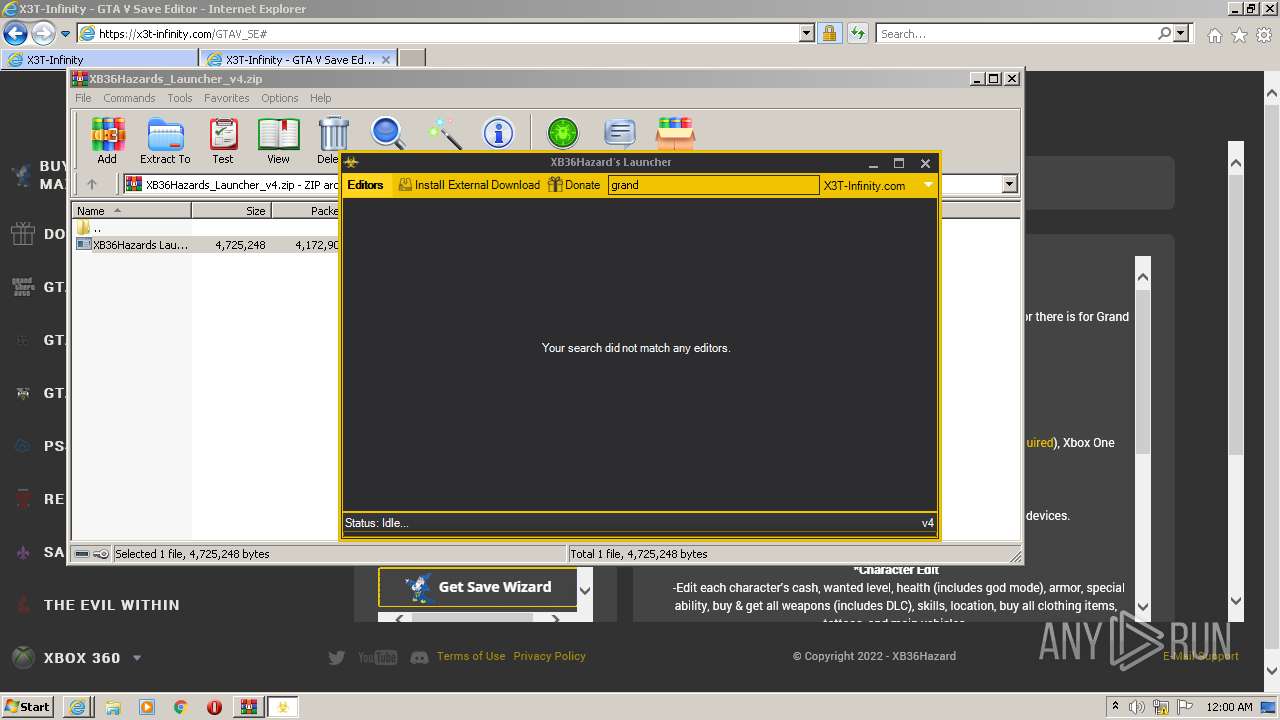Click the up-one-level arrow in WinRAR
This screenshot has height=720, width=1280.
(x=92, y=184)
